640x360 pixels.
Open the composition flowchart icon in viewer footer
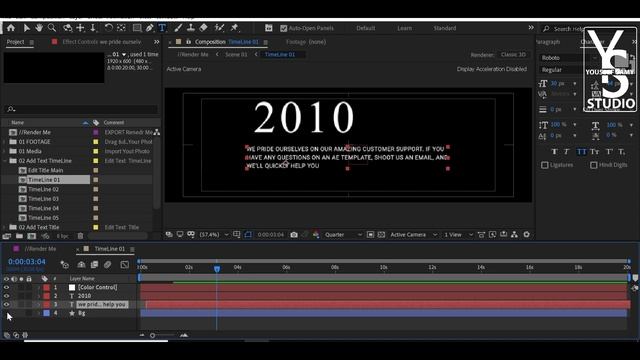click(514, 235)
